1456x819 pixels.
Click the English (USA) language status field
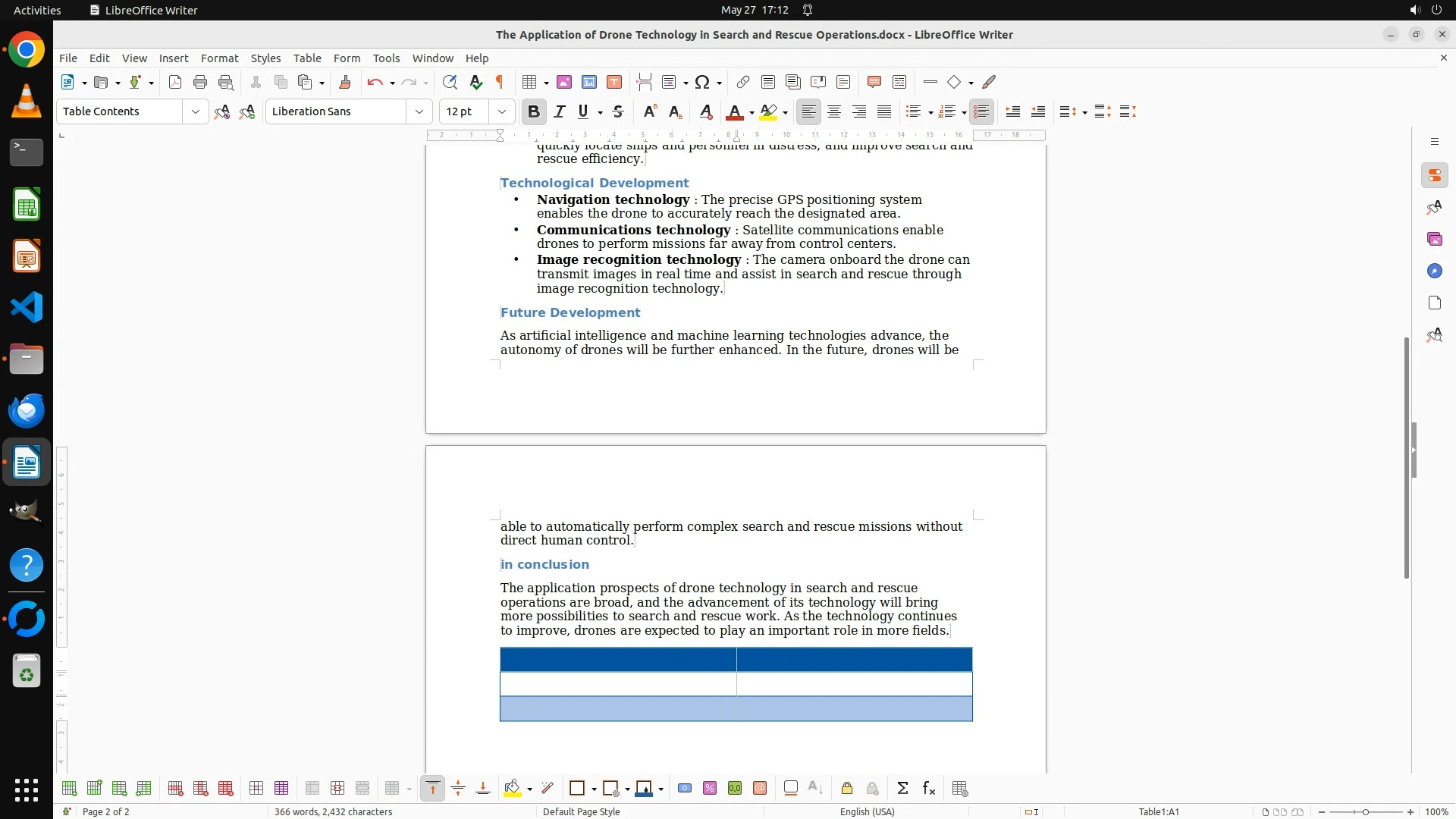pyautogui.click(x=867, y=811)
